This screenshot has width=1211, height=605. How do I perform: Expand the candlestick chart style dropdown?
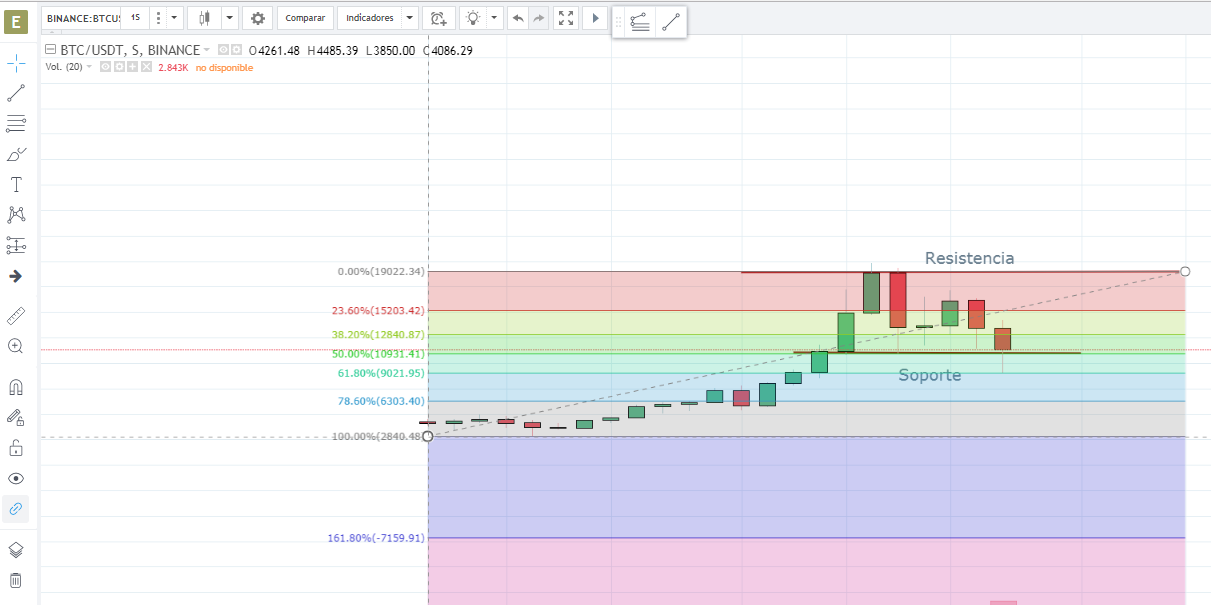[230, 18]
